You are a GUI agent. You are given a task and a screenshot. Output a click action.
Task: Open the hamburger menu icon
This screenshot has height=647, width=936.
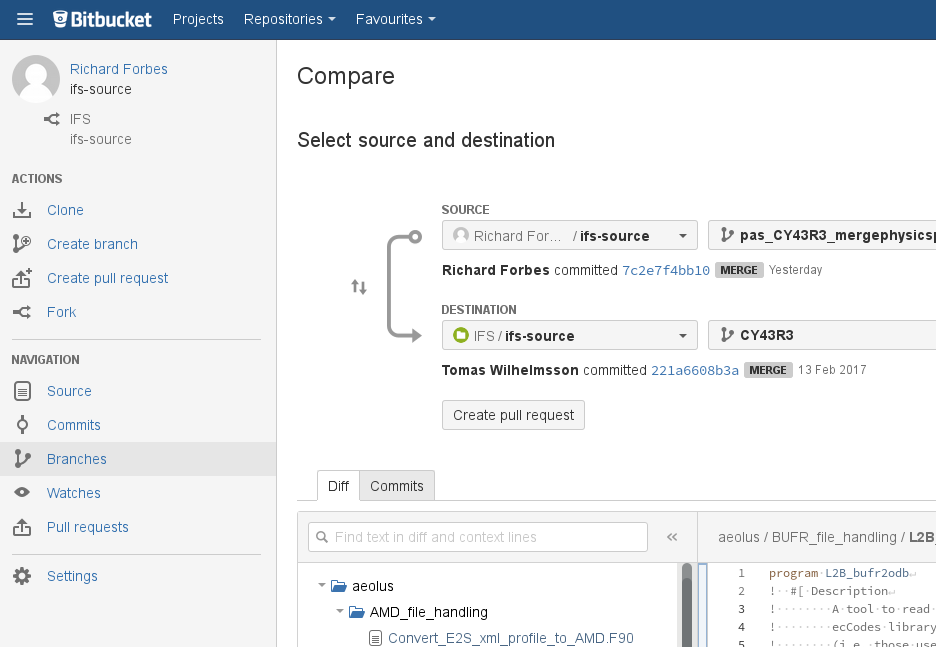click(x=24, y=19)
